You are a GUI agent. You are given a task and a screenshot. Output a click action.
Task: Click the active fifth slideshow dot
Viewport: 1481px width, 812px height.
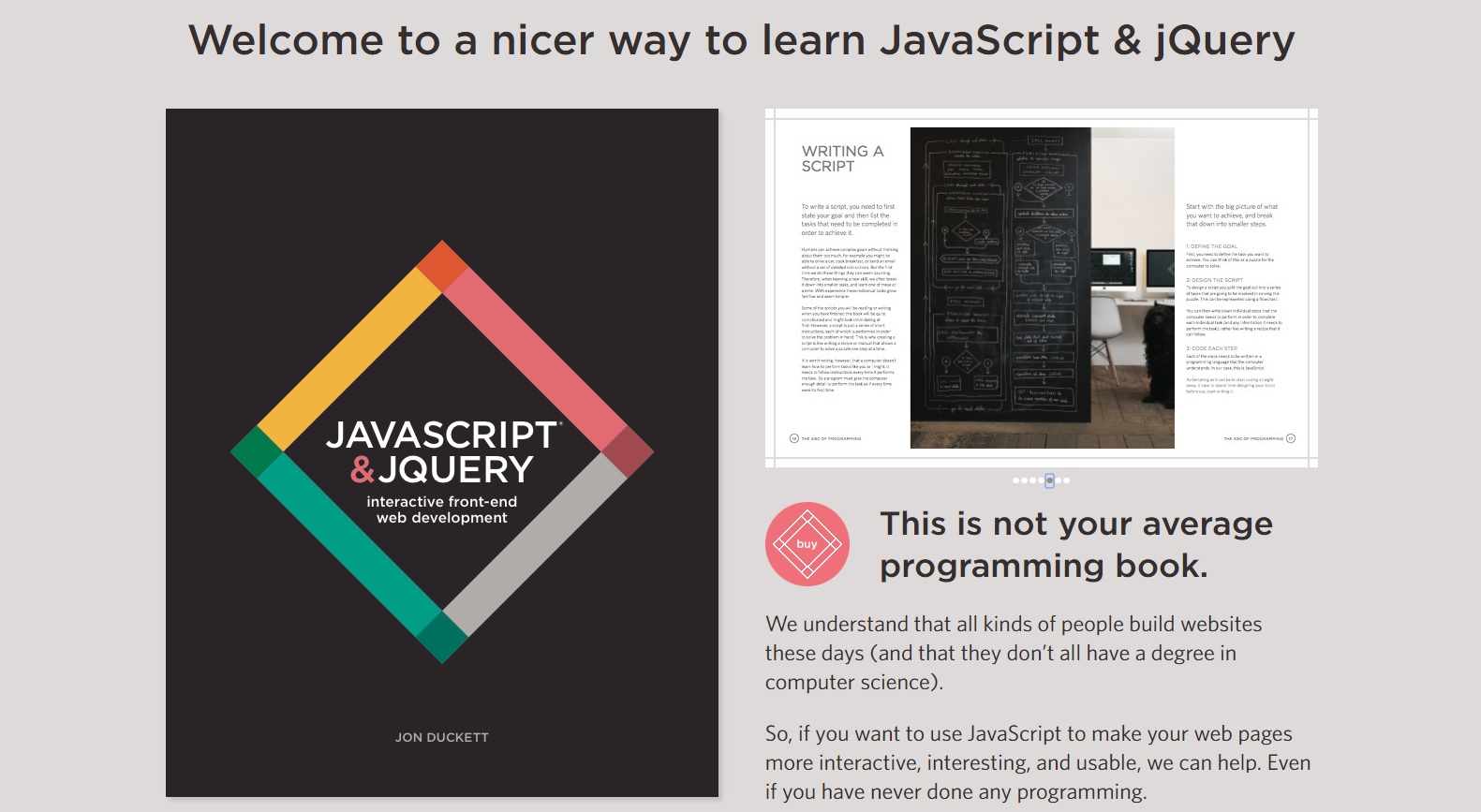pyautogui.click(x=1049, y=480)
